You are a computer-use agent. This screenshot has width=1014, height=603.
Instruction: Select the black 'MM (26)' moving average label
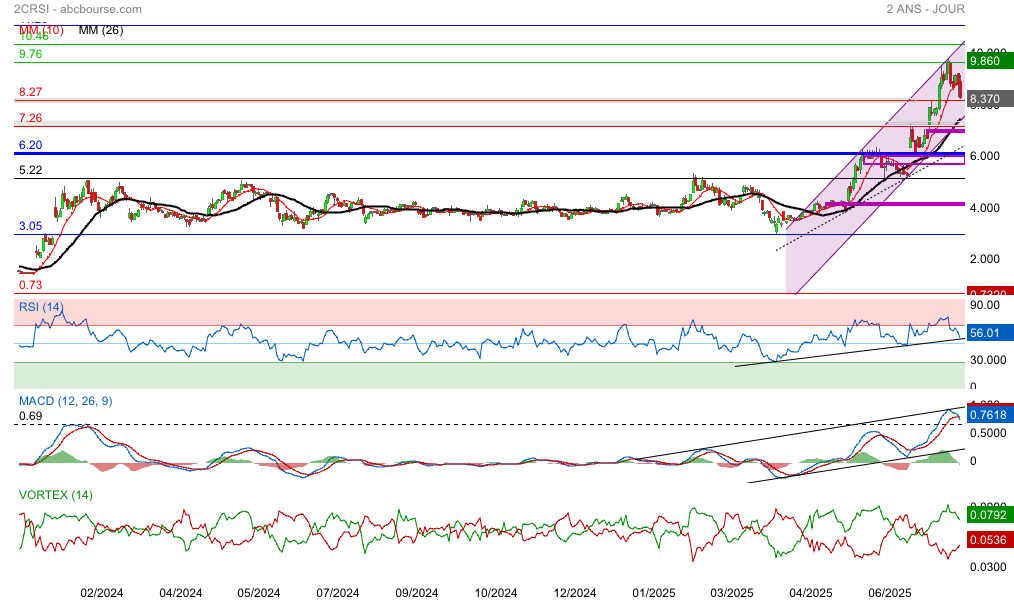pos(100,30)
